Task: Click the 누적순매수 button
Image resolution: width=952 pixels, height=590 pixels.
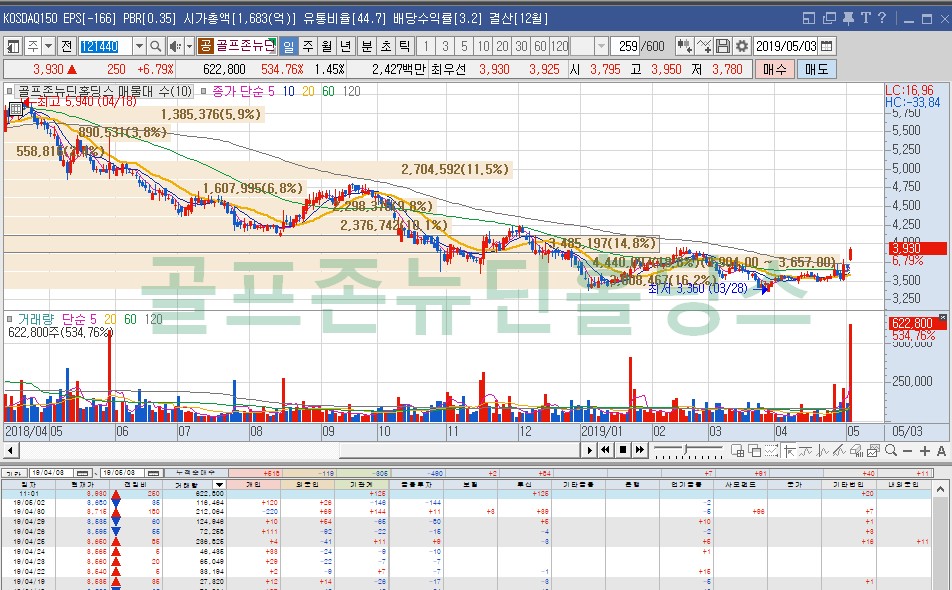Action: [x=196, y=473]
